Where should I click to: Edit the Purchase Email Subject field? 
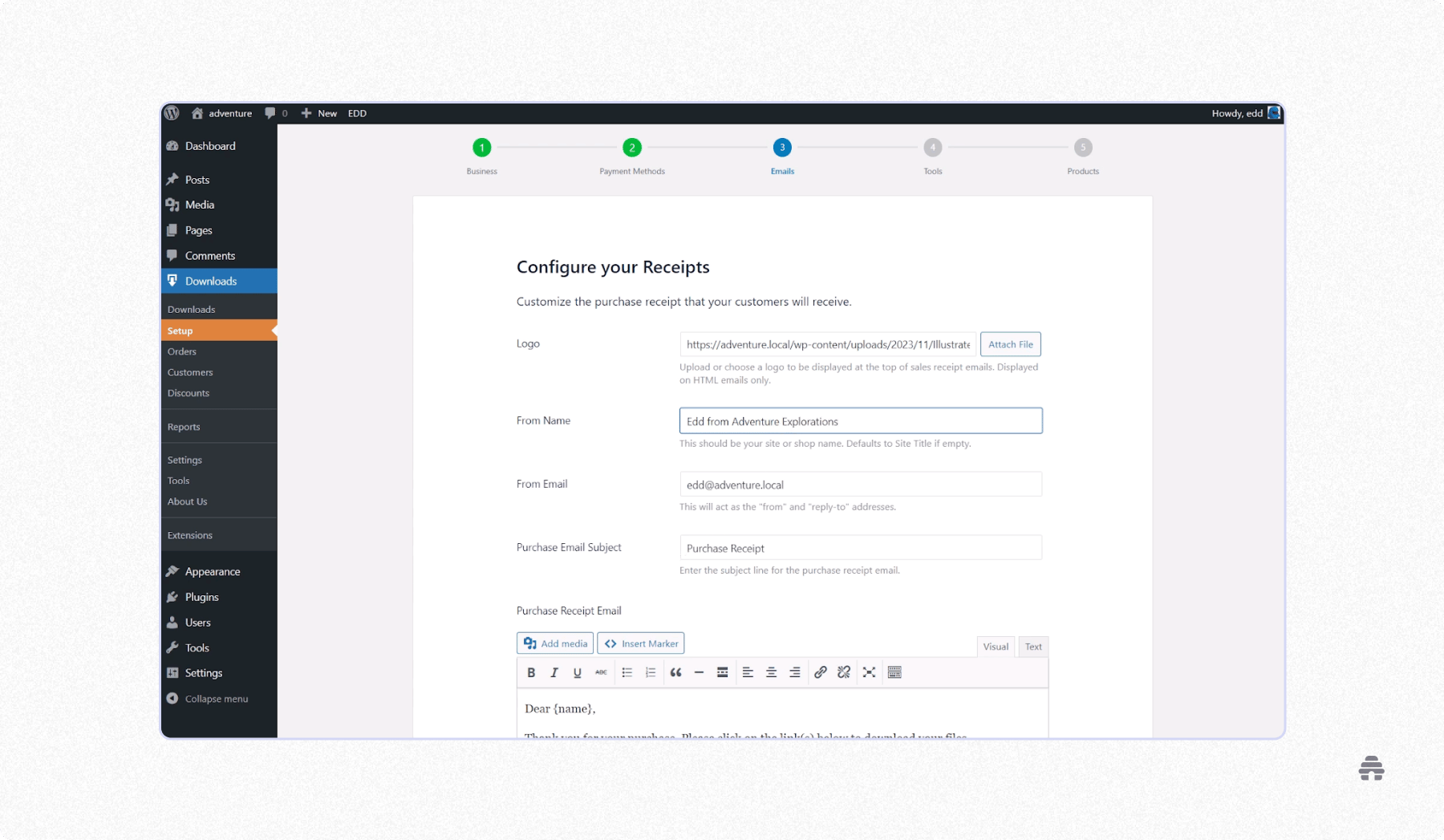tap(859, 547)
